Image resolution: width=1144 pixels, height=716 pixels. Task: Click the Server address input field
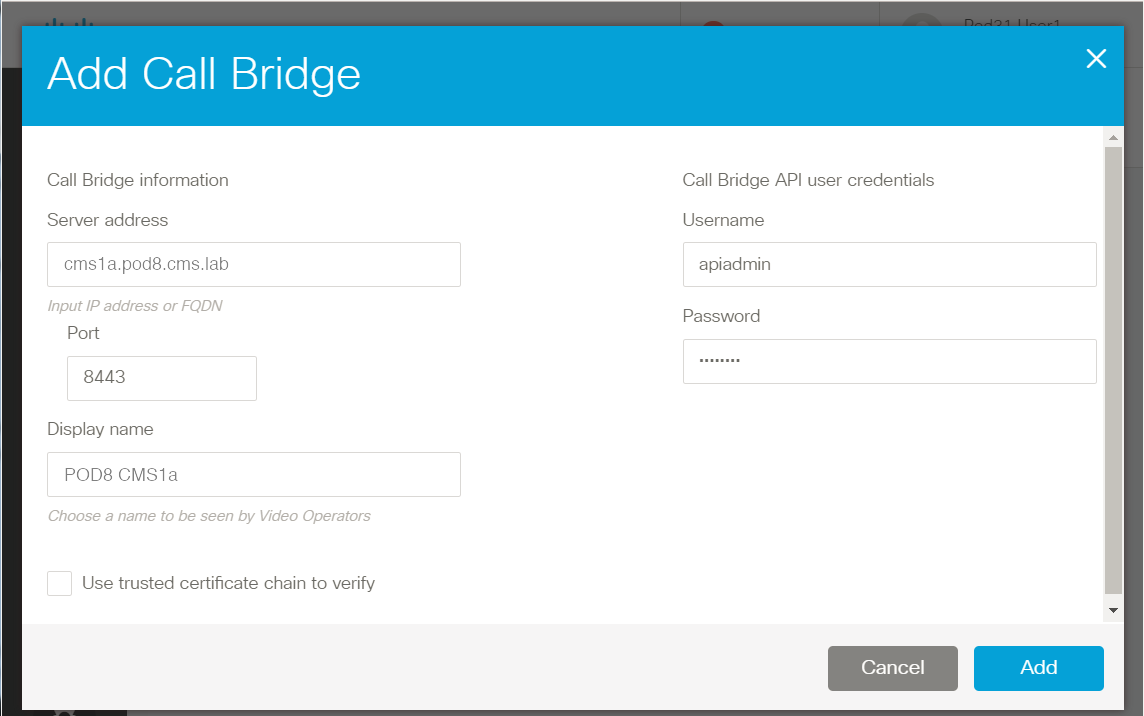[254, 264]
